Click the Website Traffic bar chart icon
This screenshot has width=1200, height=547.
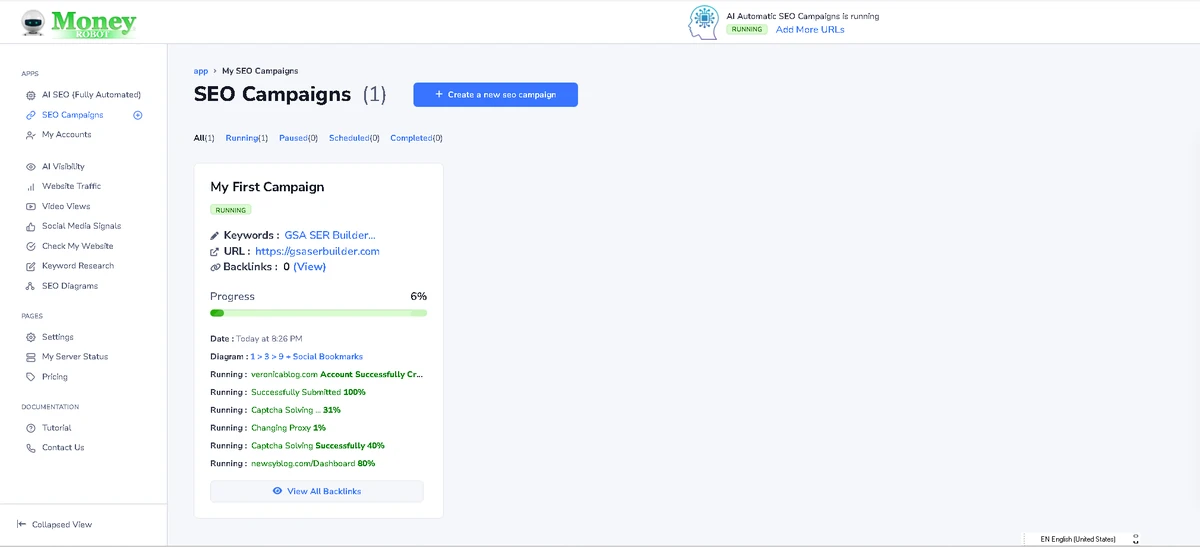pyautogui.click(x=31, y=187)
